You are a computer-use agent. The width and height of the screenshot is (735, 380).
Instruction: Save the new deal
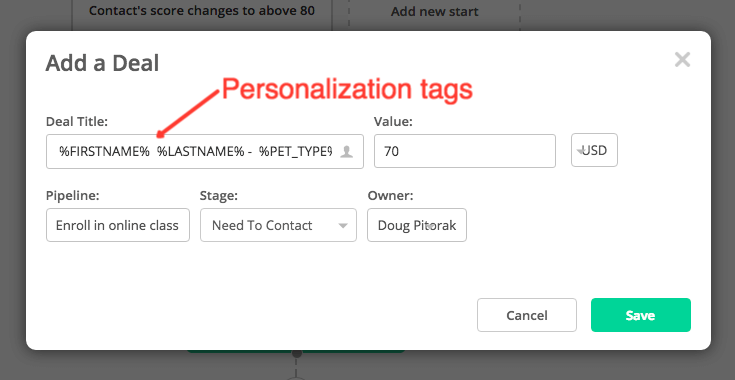tap(640, 315)
